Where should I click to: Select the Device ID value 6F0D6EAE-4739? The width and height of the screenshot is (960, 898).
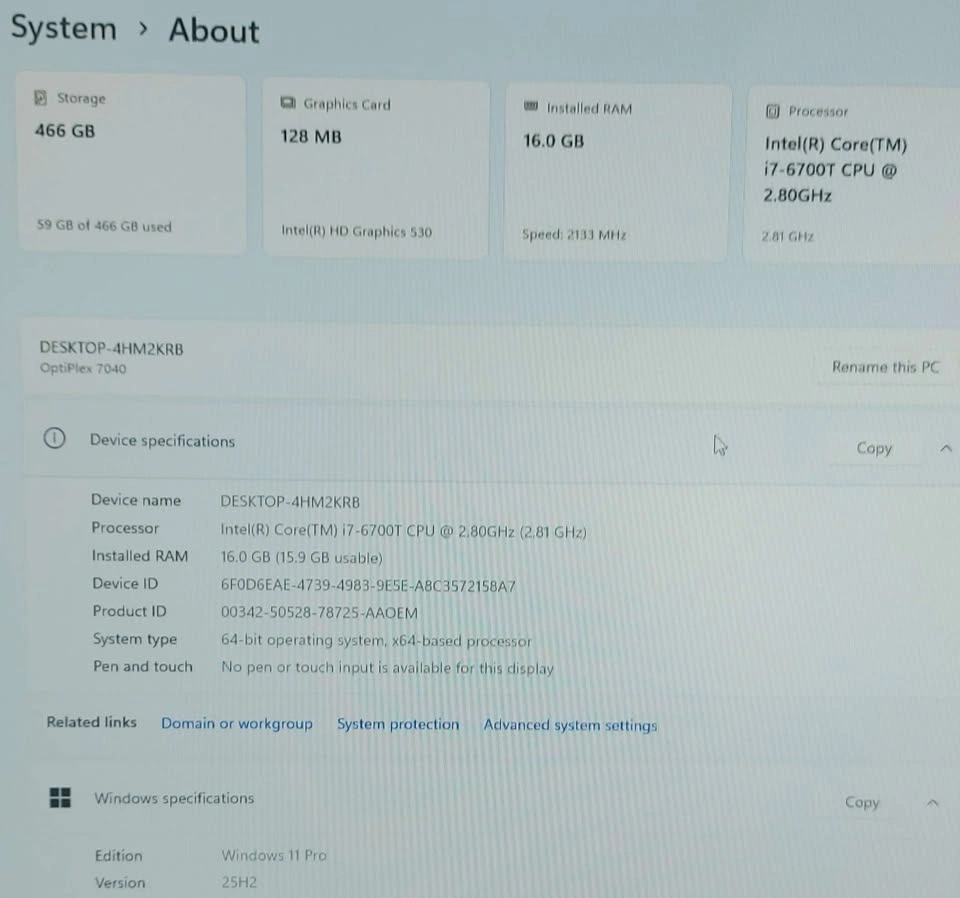[x=367, y=585]
